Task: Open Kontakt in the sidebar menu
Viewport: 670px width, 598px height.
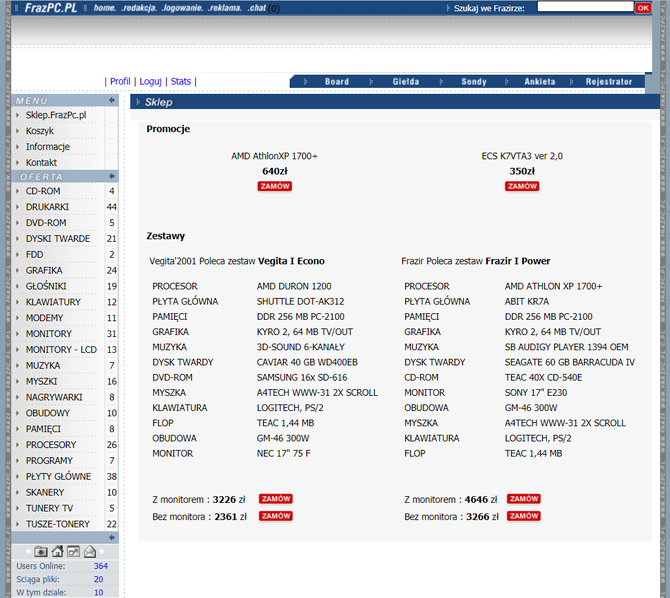Action: 41,162
